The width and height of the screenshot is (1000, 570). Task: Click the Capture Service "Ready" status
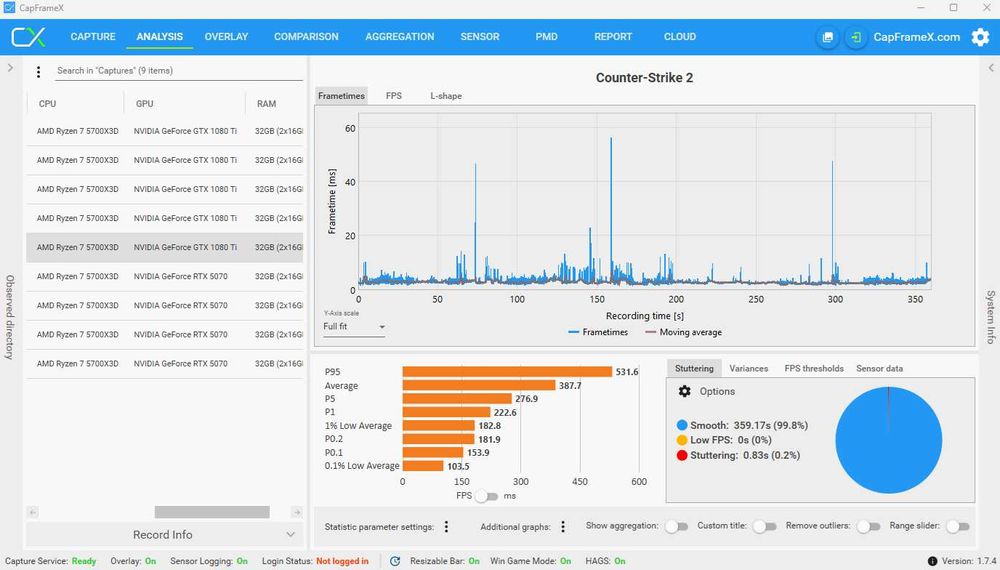84,561
